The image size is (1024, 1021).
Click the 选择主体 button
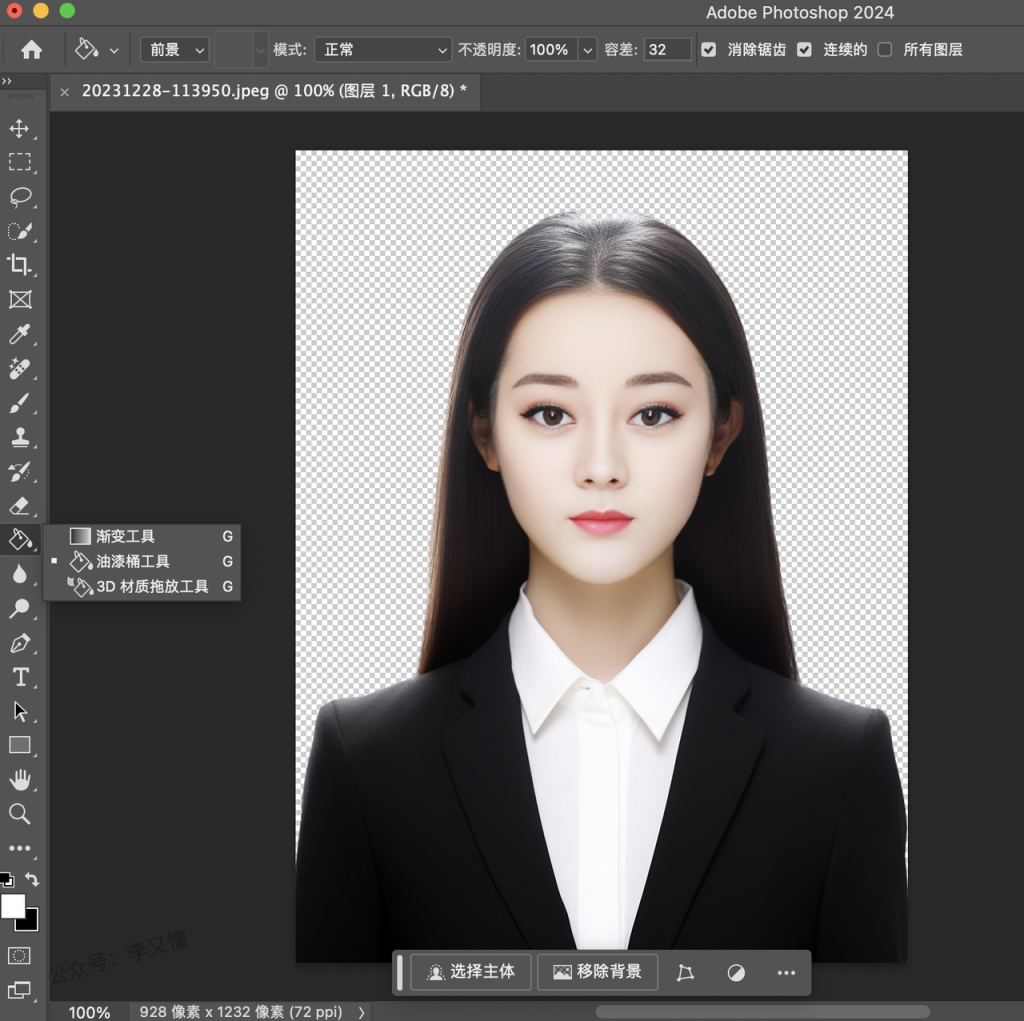[x=471, y=972]
